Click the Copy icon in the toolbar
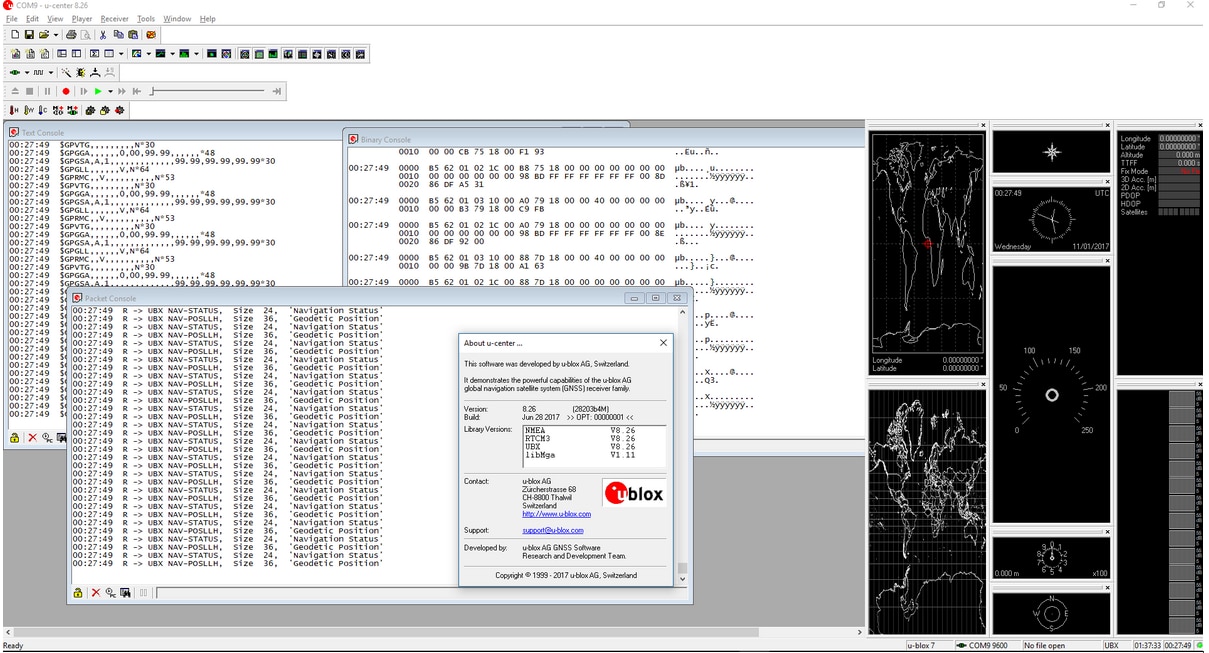Viewport: 1209px width, 653px height. (x=118, y=34)
